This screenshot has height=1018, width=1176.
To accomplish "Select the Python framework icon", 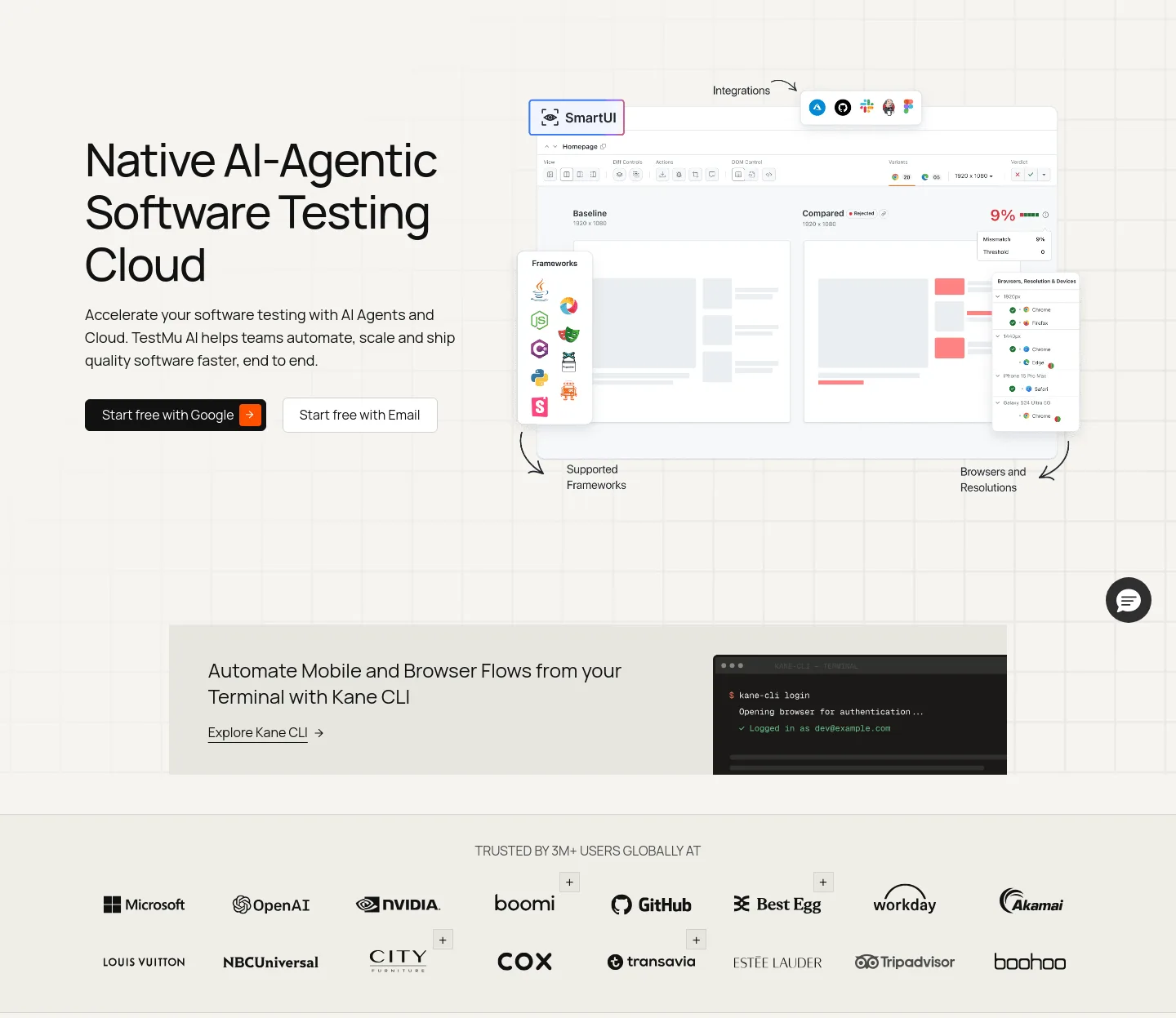I will [540, 378].
